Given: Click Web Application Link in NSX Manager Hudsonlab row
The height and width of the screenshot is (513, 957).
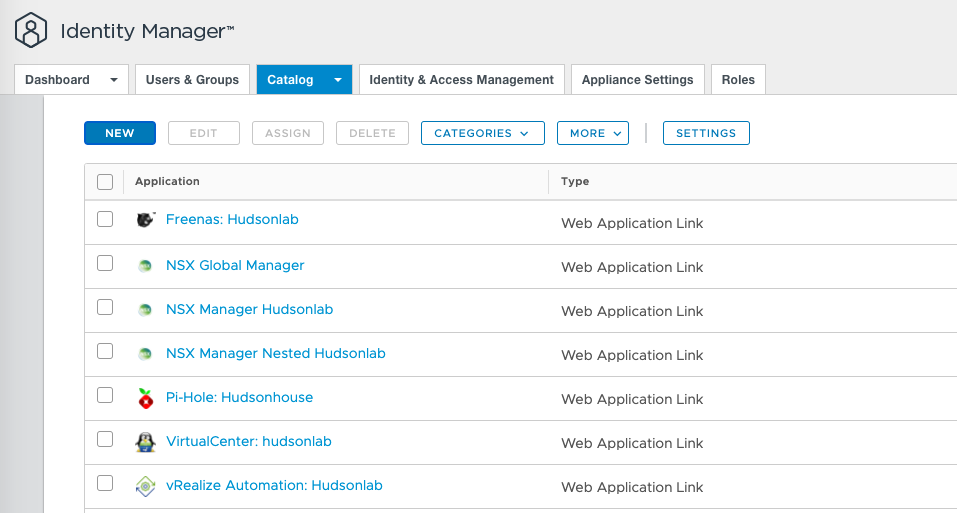Looking at the screenshot, I should (x=632, y=311).
